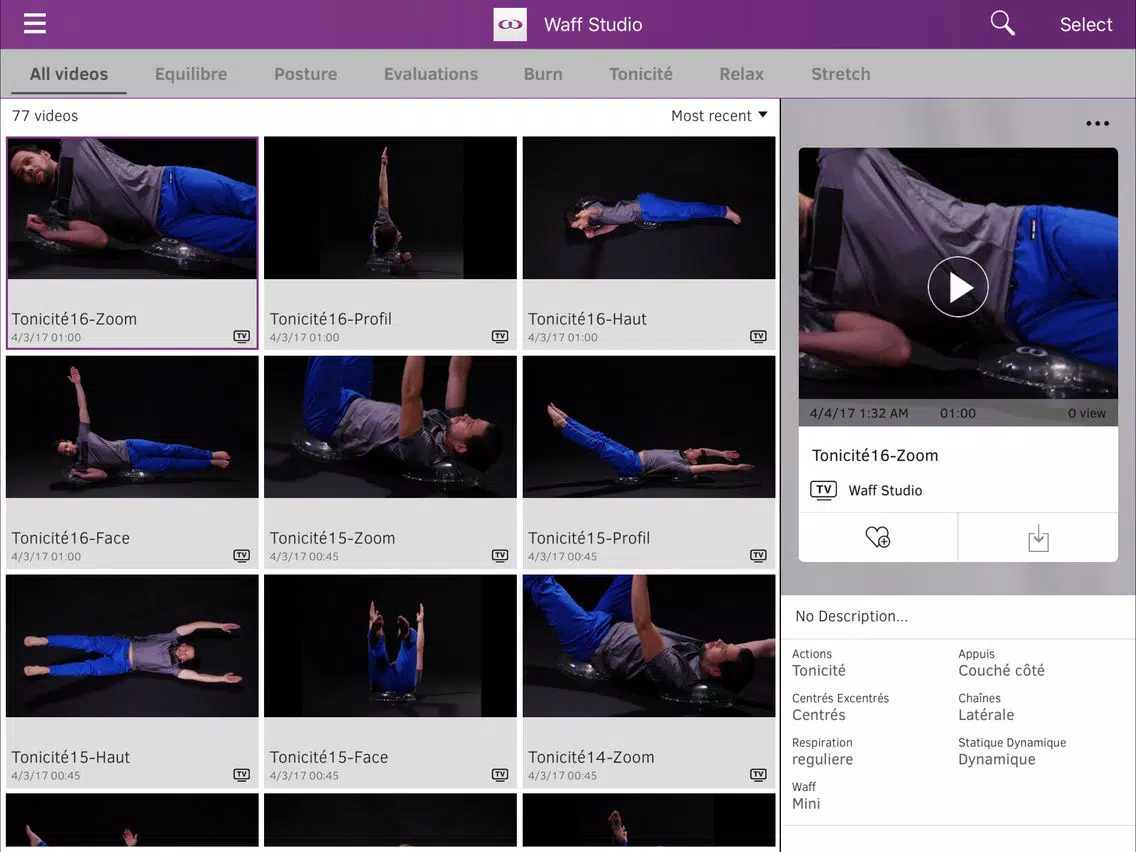Play the Tonicité16-Zoom preview video
The width and height of the screenshot is (1136, 852).
[958, 287]
